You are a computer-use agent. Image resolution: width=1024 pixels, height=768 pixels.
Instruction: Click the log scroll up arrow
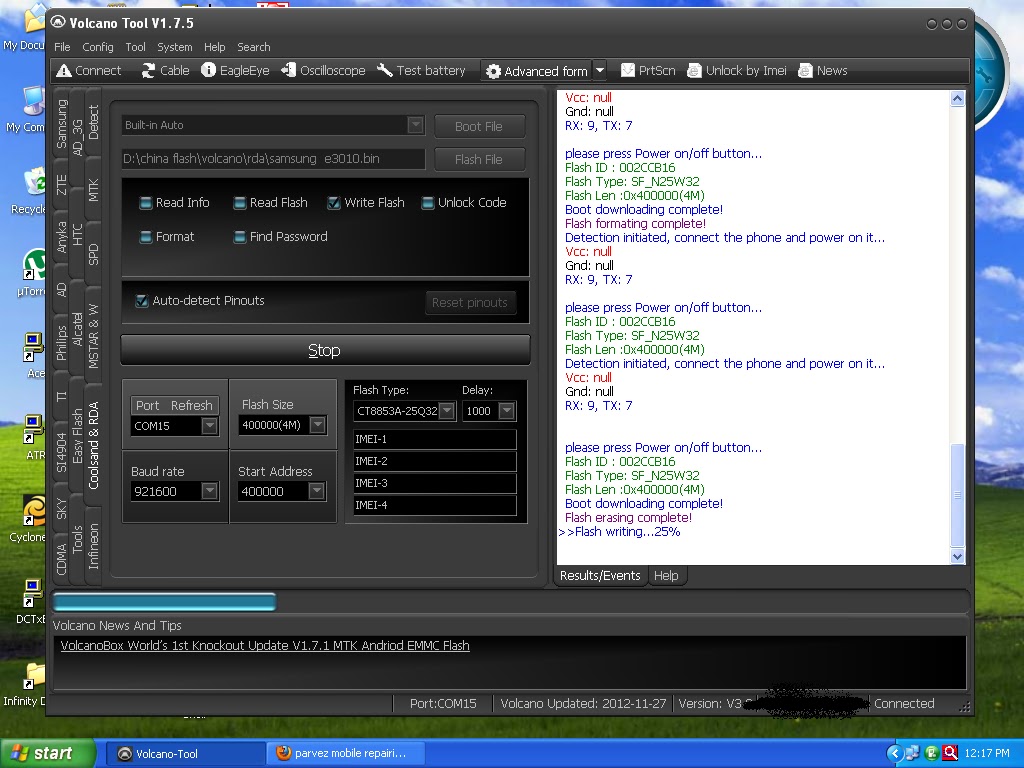pyautogui.click(x=957, y=99)
